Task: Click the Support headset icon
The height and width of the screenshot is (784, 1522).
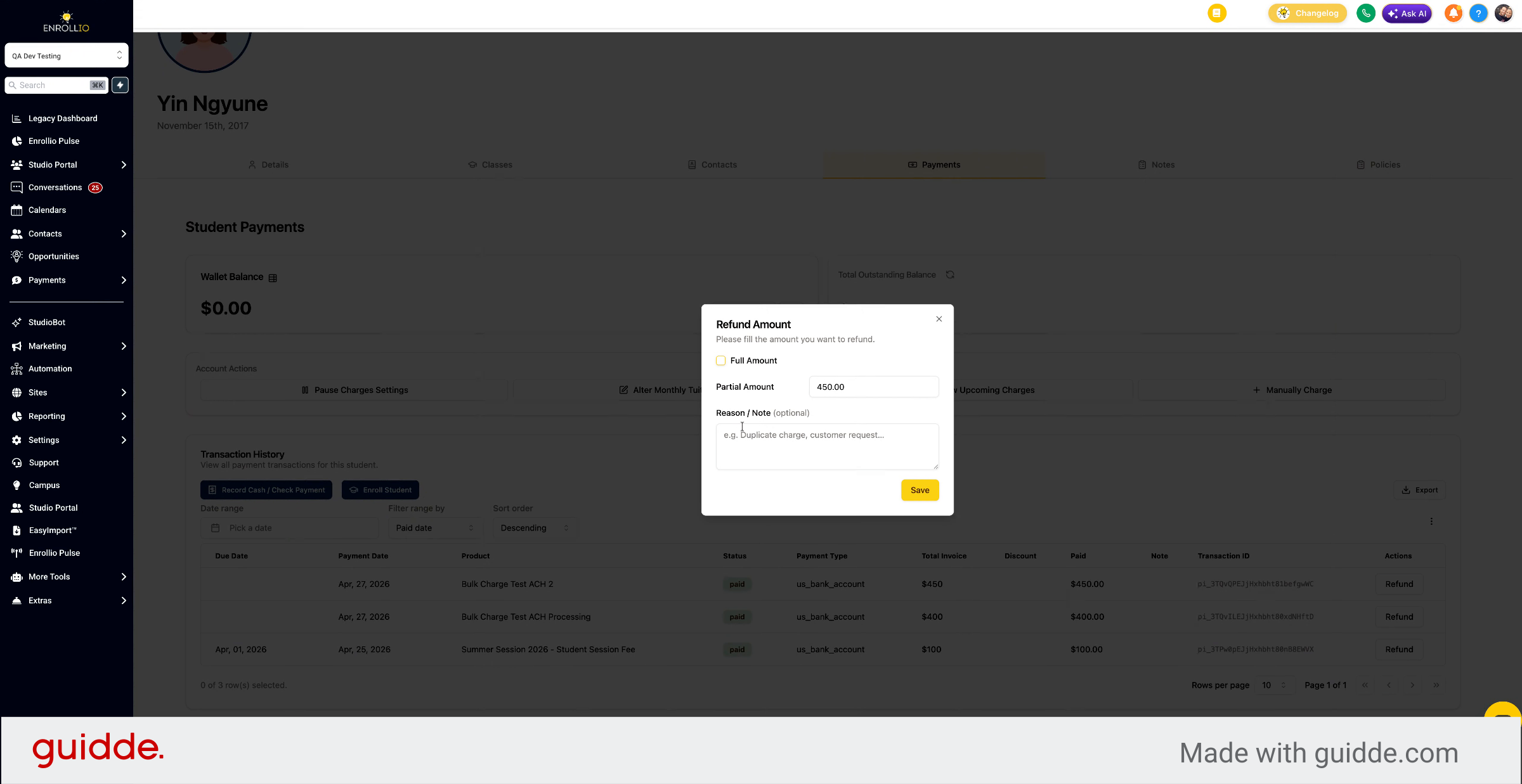Action: (x=17, y=463)
